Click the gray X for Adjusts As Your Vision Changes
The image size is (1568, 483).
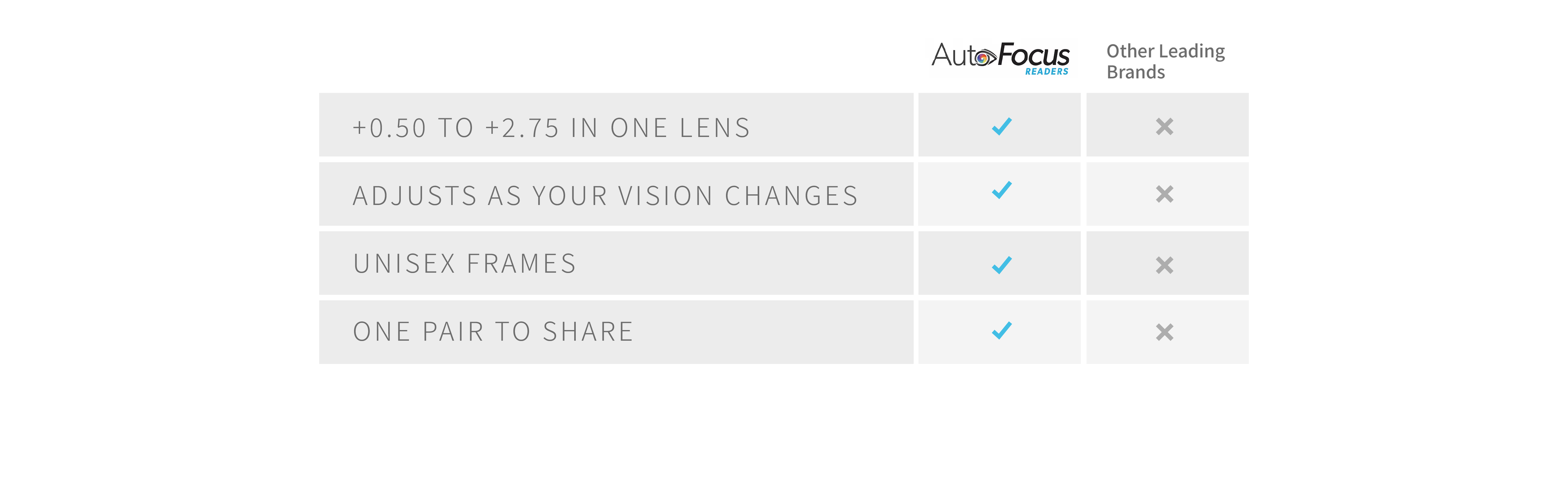click(x=1165, y=194)
